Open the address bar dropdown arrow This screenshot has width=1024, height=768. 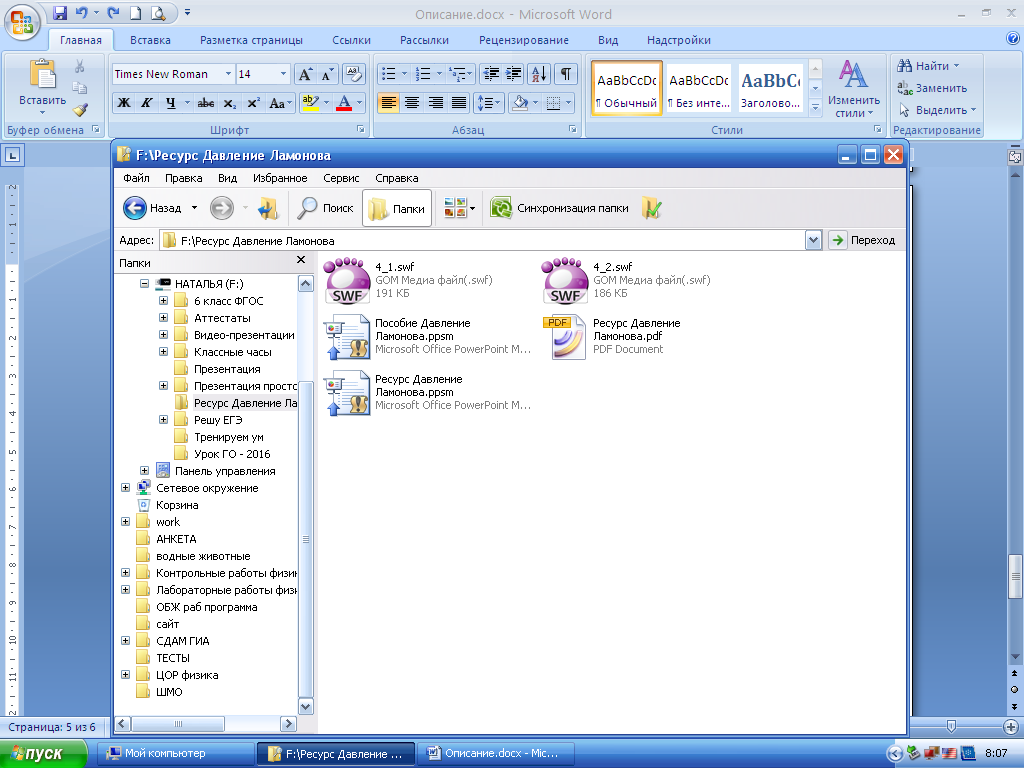(x=813, y=240)
